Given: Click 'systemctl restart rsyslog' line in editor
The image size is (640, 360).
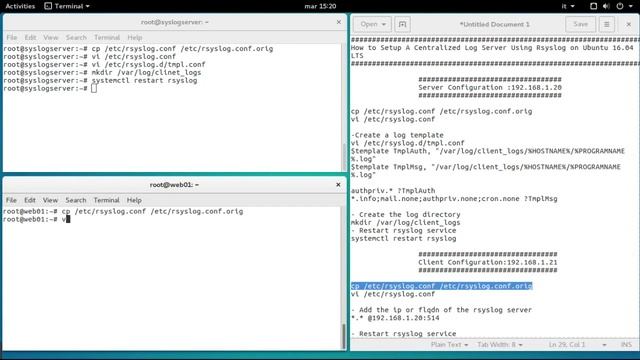Looking at the screenshot, I should click(404, 238).
